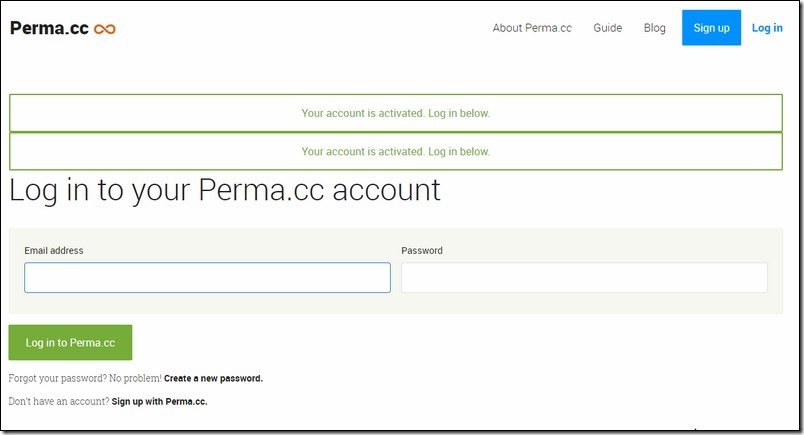
Task: Click the lower account activated notification banner
Action: (396, 151)
